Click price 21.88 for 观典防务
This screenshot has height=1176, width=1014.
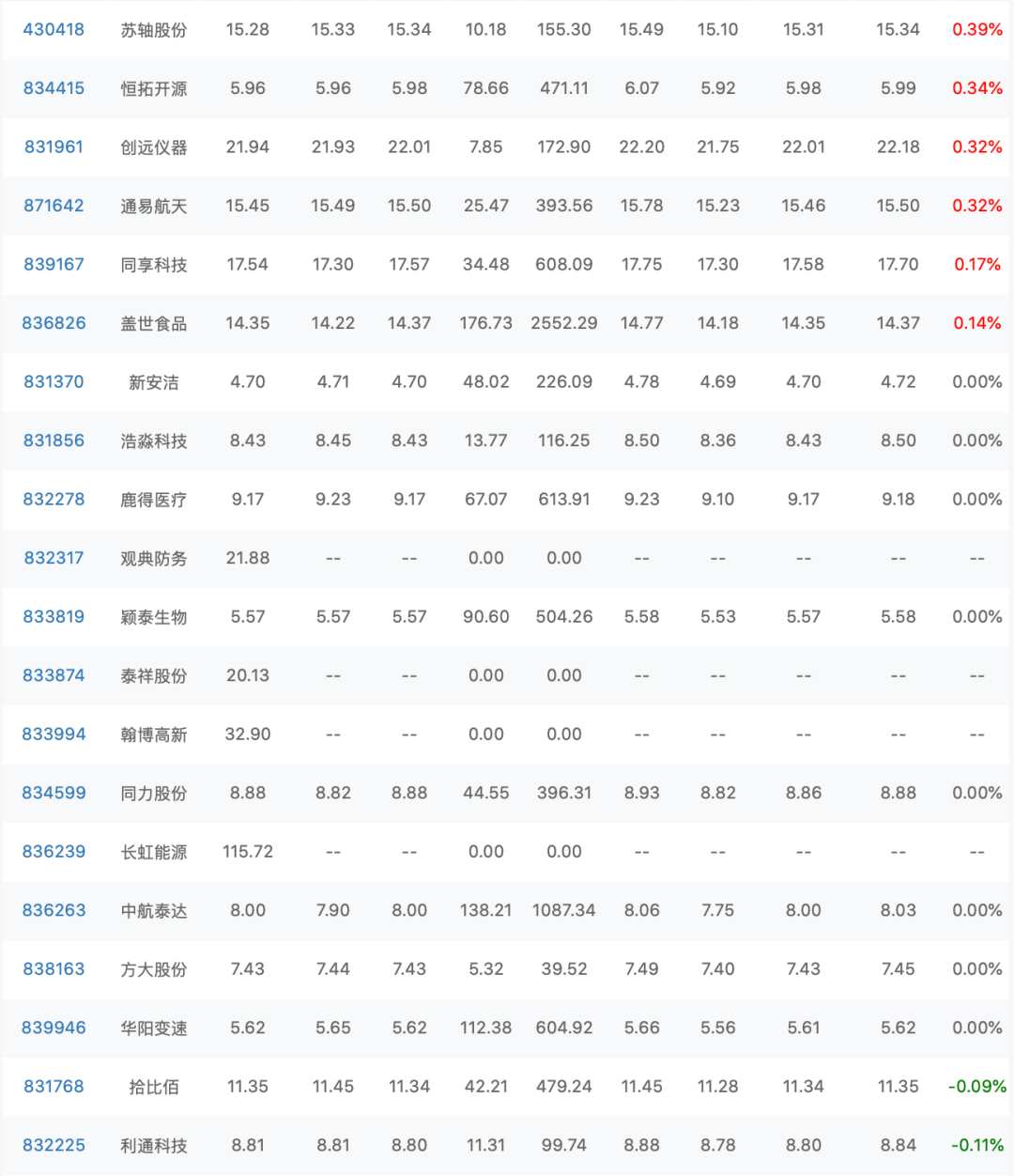coord(248,558)
